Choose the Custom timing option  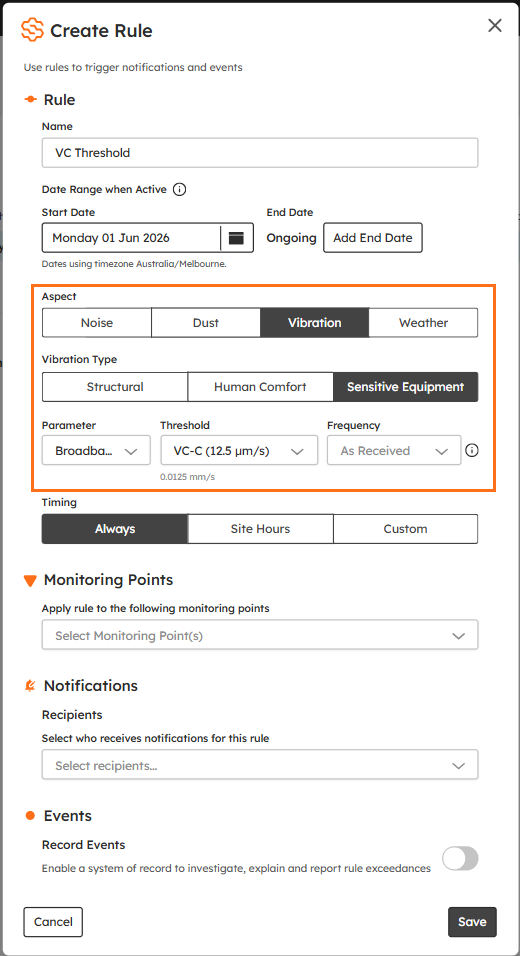pos(405,529)
